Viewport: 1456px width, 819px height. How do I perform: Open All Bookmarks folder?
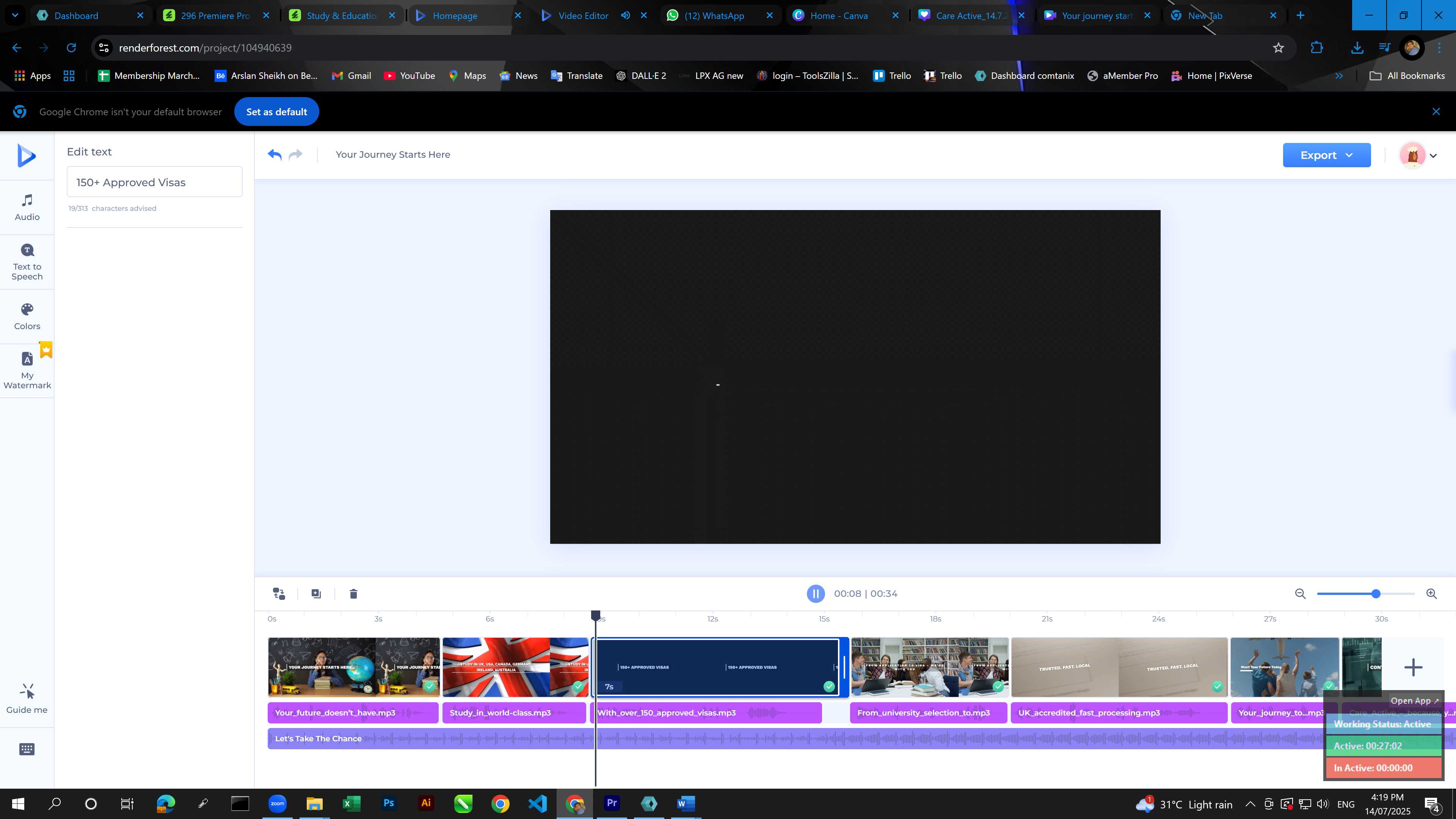[1407, 76]
